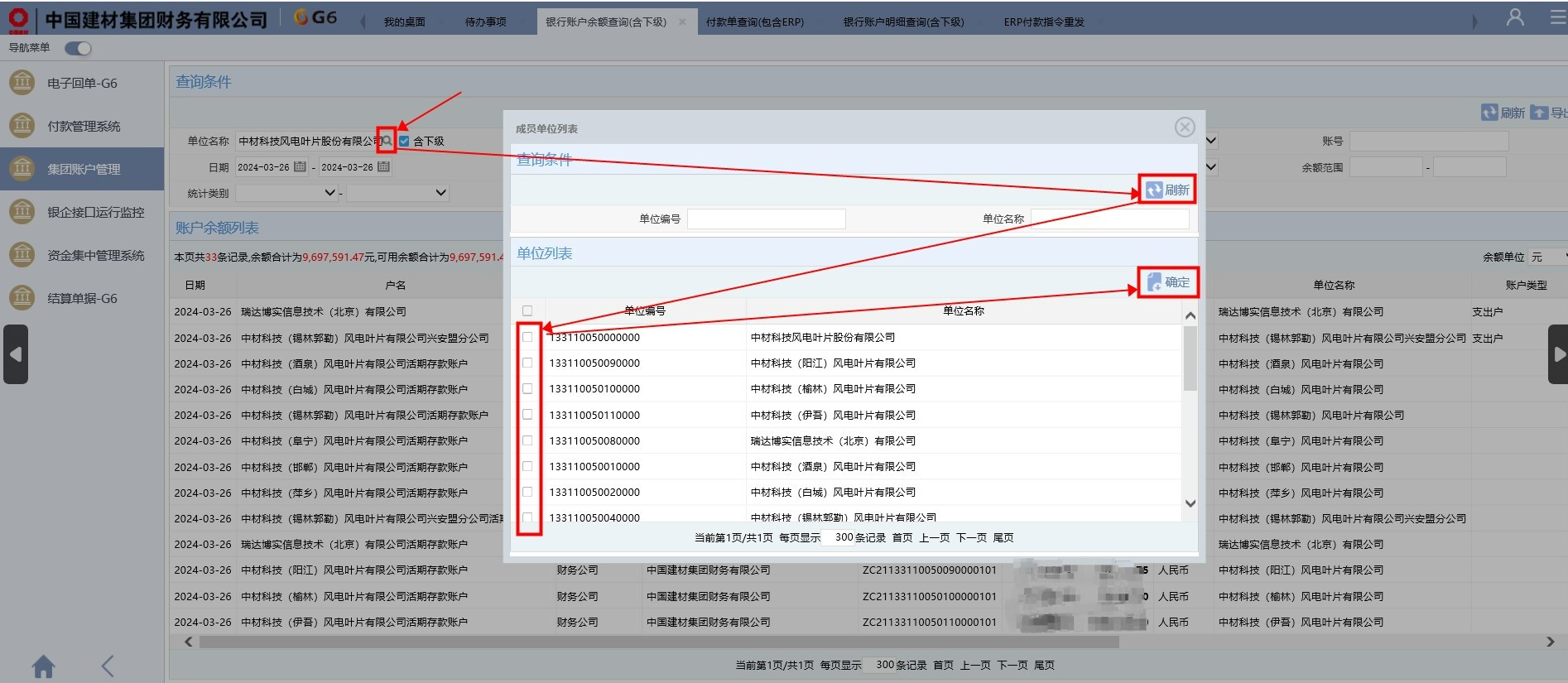1568x683 pixels.
Task: Open 结算单据-G6 sidebar icon
Action: pyautogui.click(x=22, y=298)
